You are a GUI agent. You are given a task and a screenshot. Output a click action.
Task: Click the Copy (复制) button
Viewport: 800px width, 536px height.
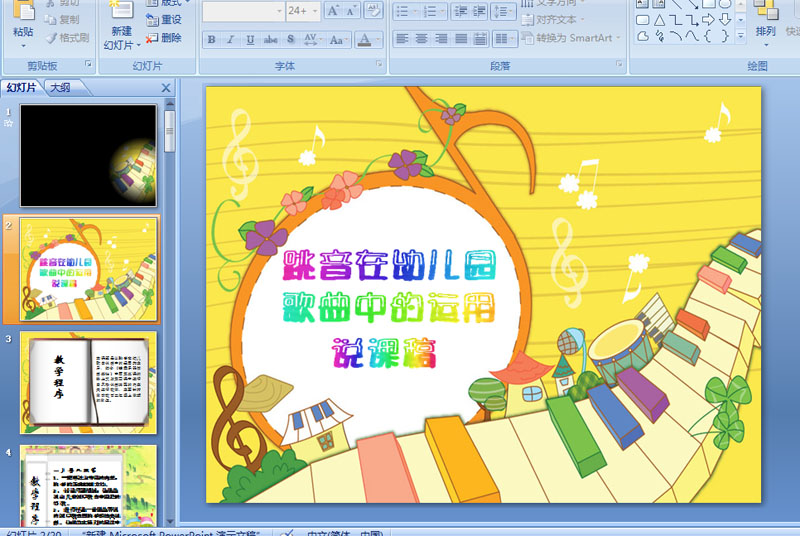(x=62, y=19)
